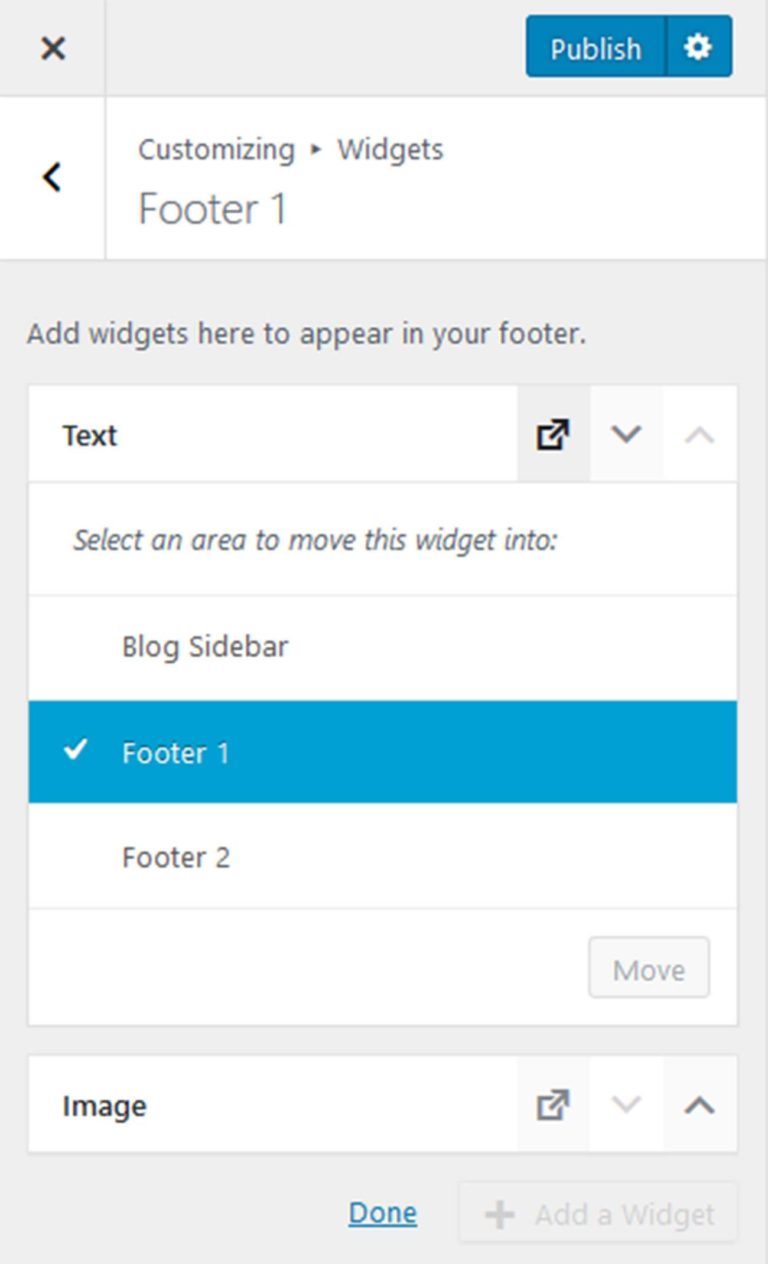The width and height of the screenshot is (768, 1264).
Task: Click the external-link icon beside the Text header
Action: click(550, 434)
